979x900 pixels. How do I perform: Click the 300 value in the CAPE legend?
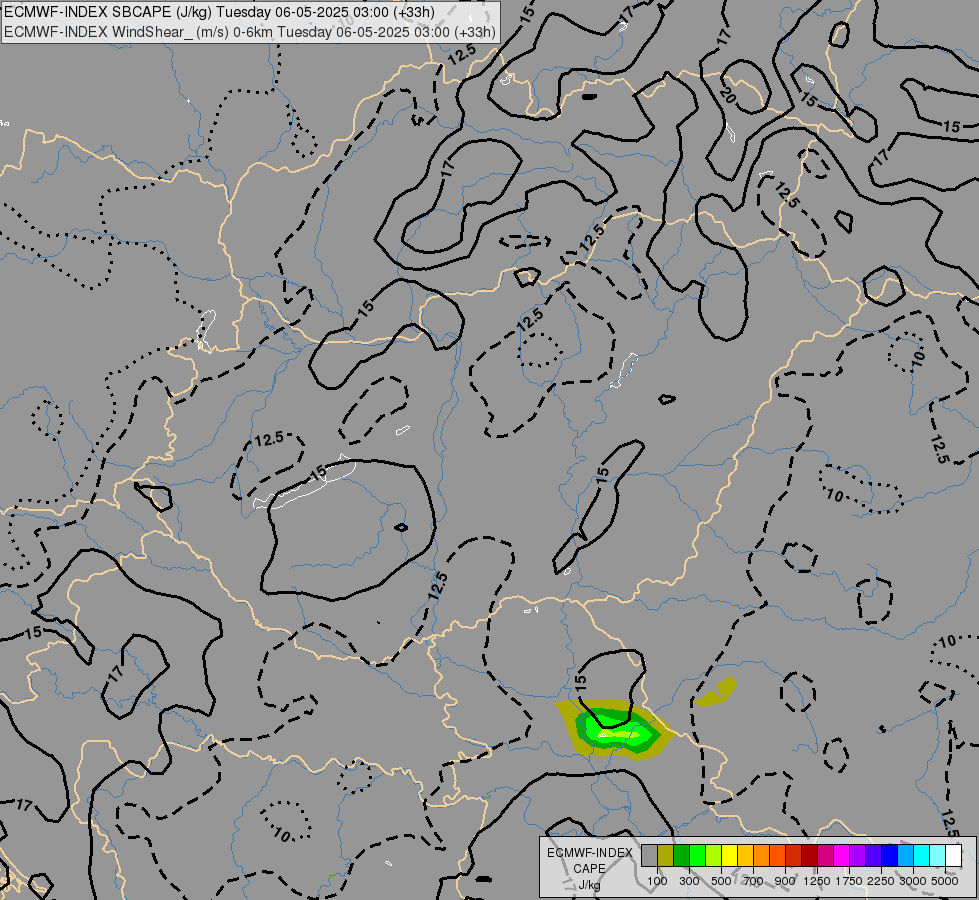pos(689,881)
